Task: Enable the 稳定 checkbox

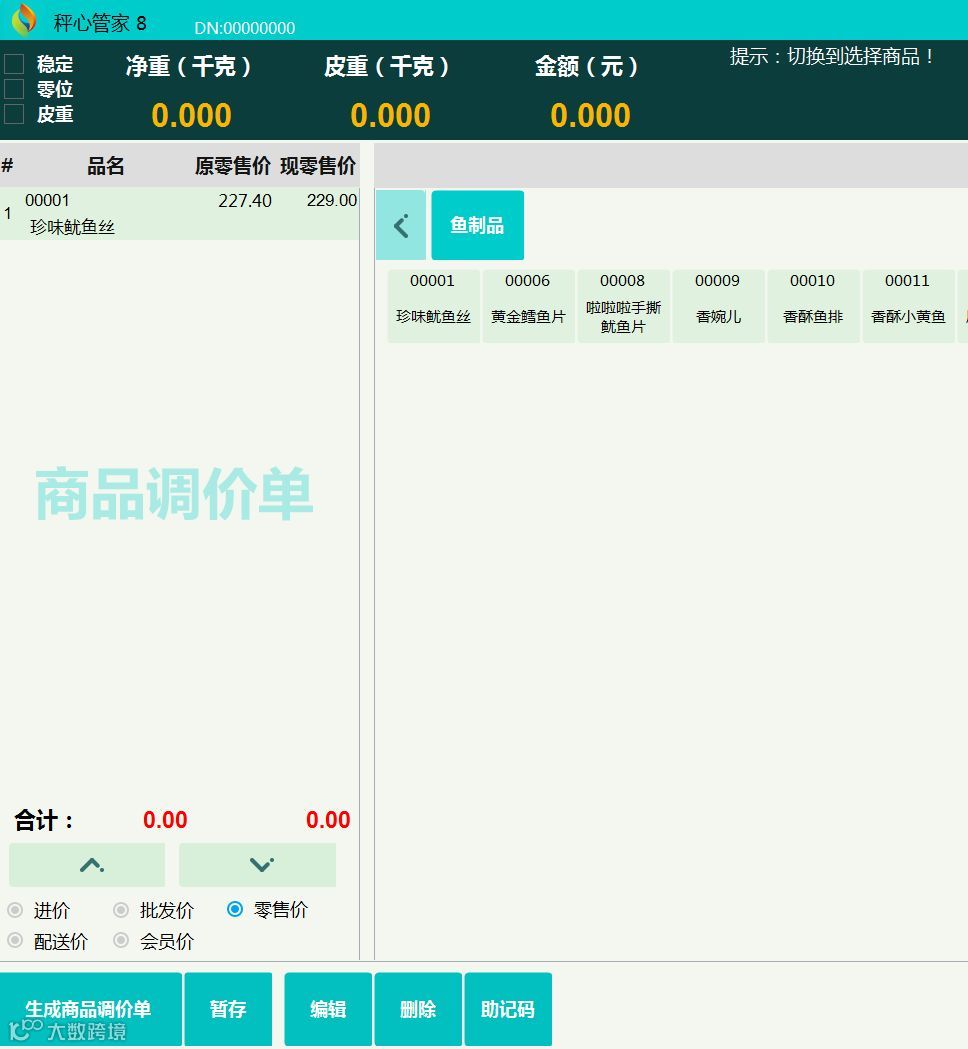Action: click(x=13, y=63)
